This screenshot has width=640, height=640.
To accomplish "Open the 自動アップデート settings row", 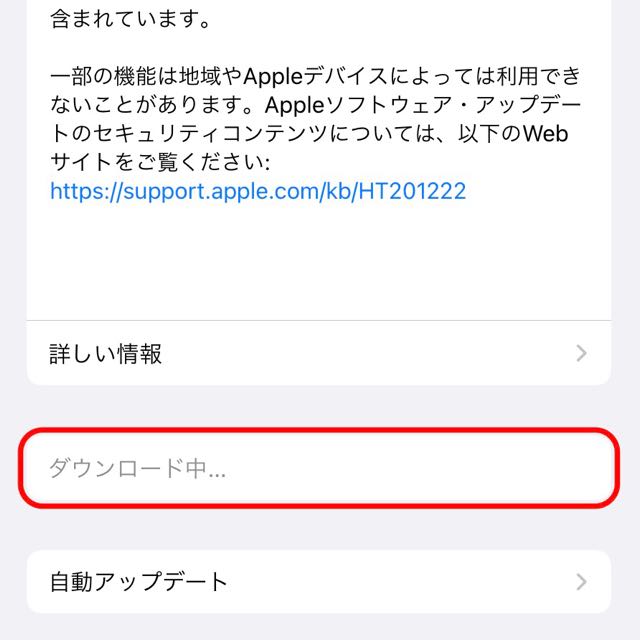I will coord(319,582).
